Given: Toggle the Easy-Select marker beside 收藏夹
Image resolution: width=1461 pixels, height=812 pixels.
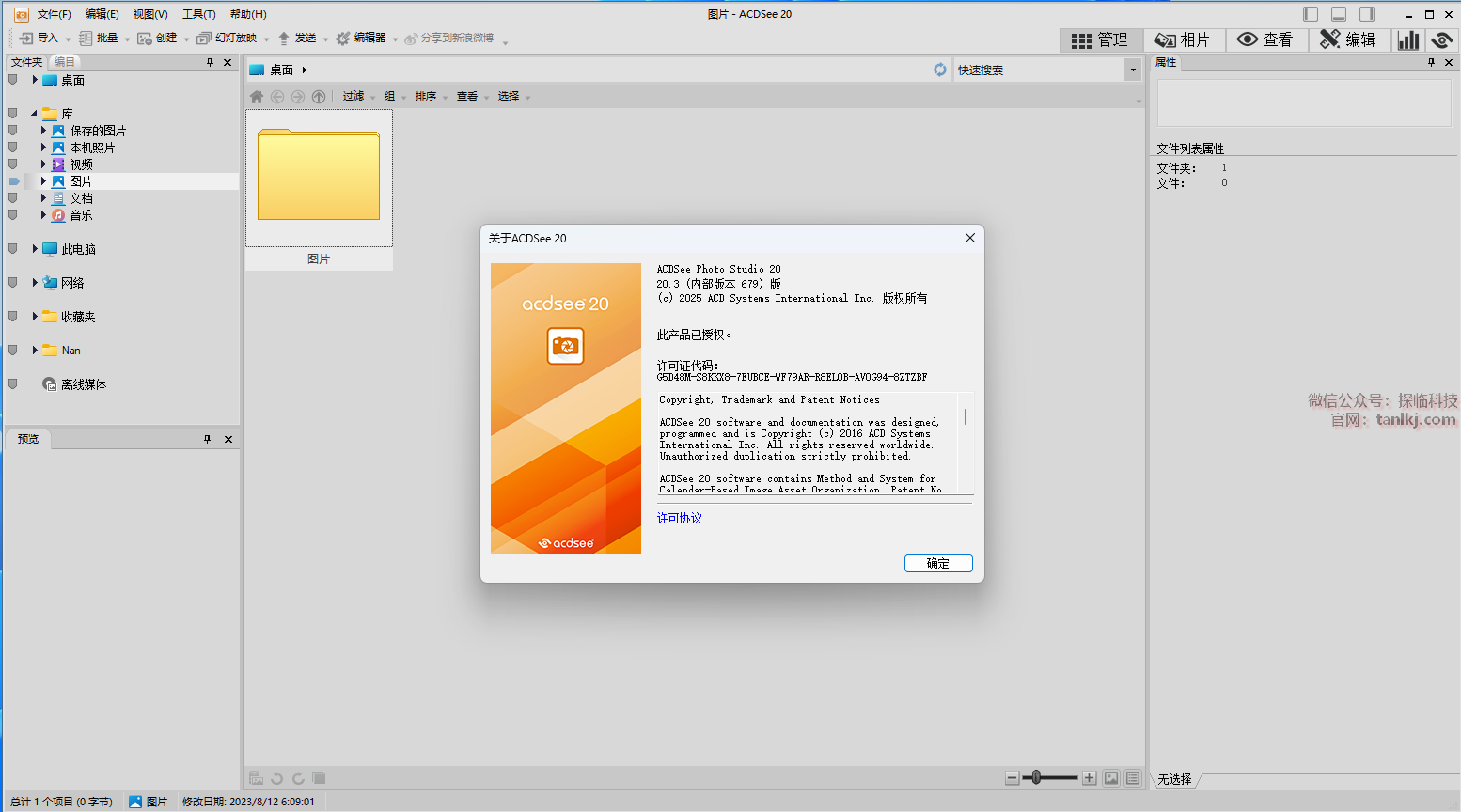Looking at the screenshot, I should pyautogui.click(x=13, y=317).
